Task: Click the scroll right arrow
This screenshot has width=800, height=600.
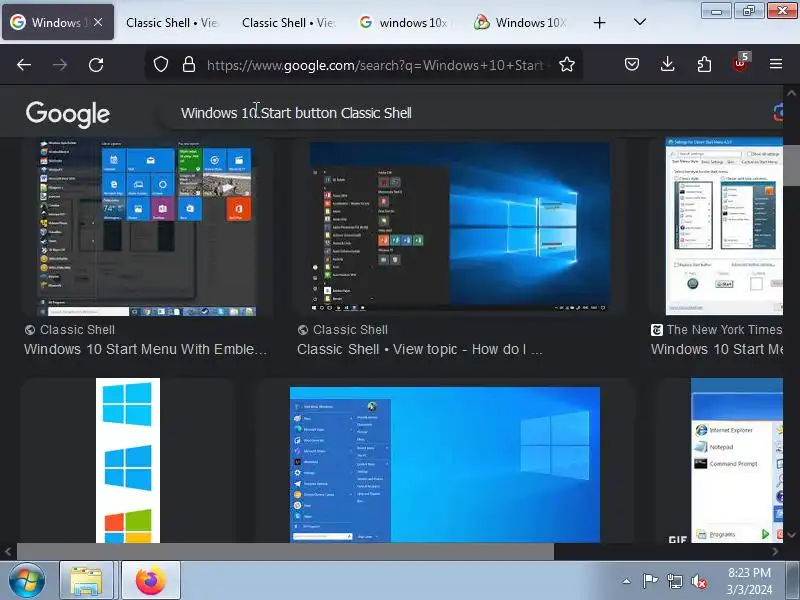Action: 776,552
